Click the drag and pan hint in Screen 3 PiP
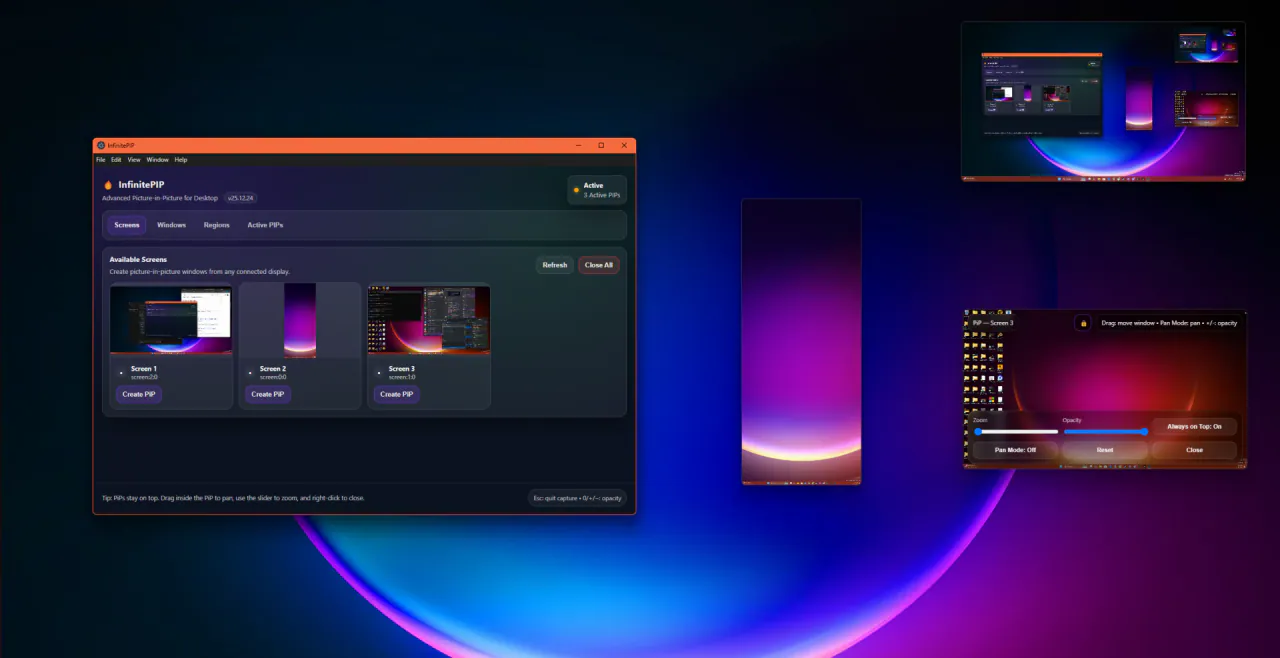 tap(1169, 323)
